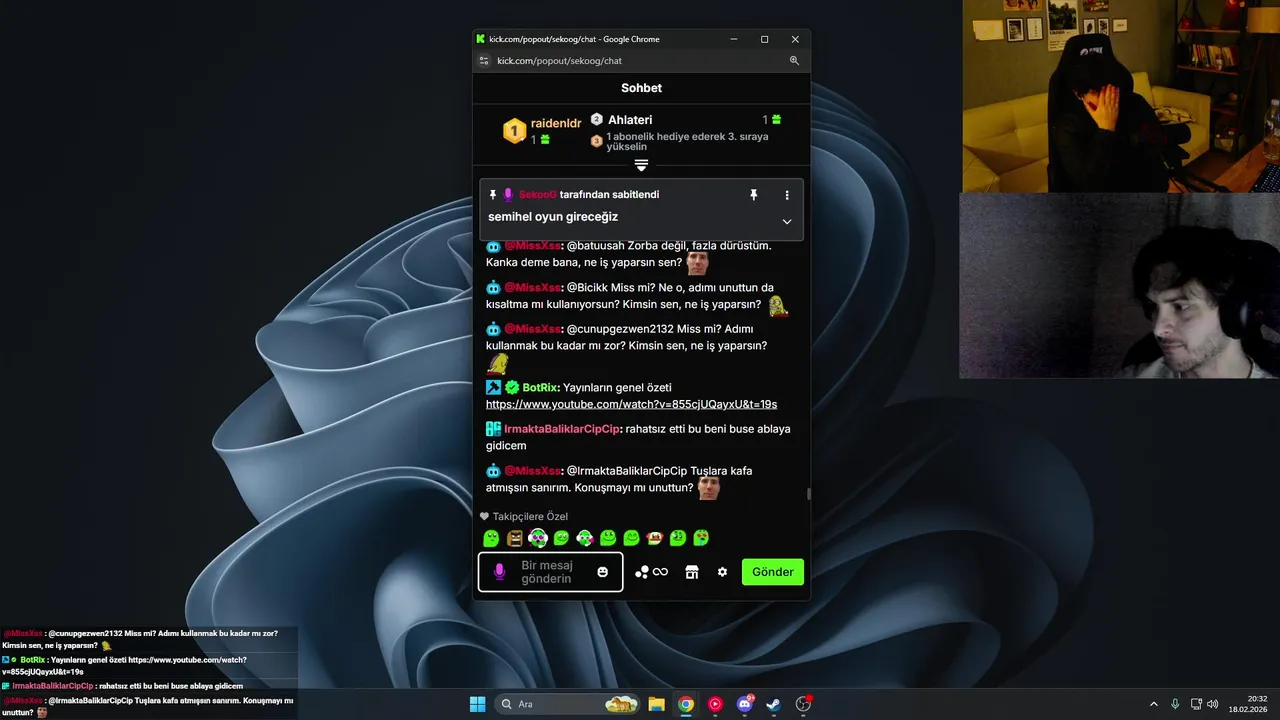Click the tray microphone status icon
The height and width of the screenshot is (720, 1280).
pyautogui.click(x=1175, y=704)
